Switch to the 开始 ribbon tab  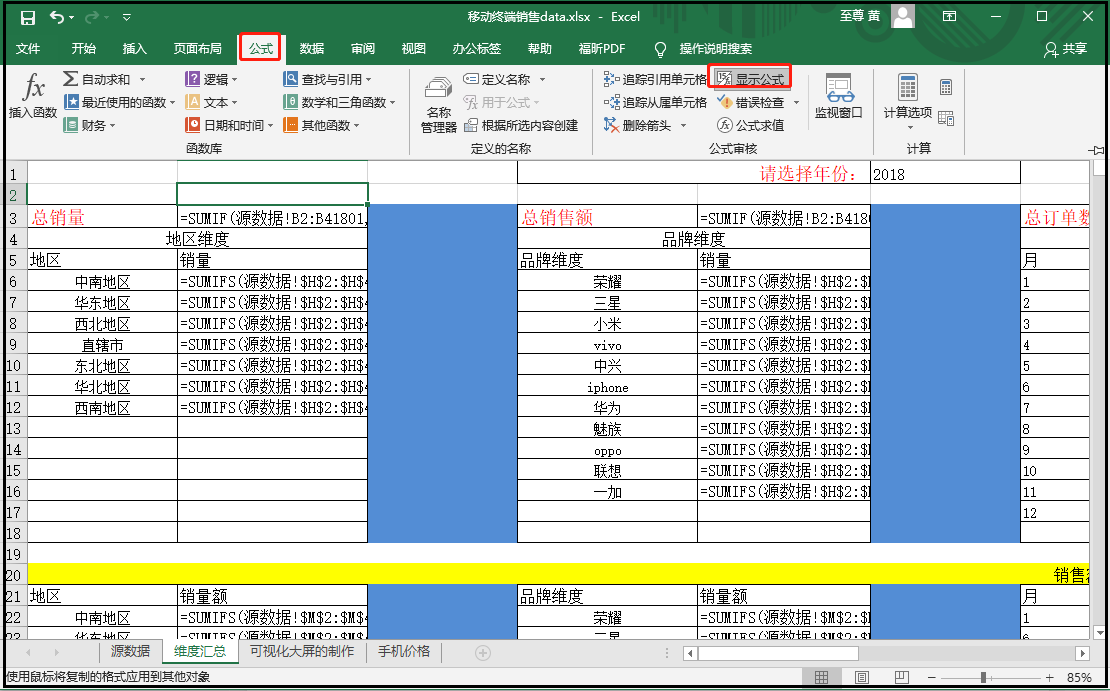tap(84, 49)
